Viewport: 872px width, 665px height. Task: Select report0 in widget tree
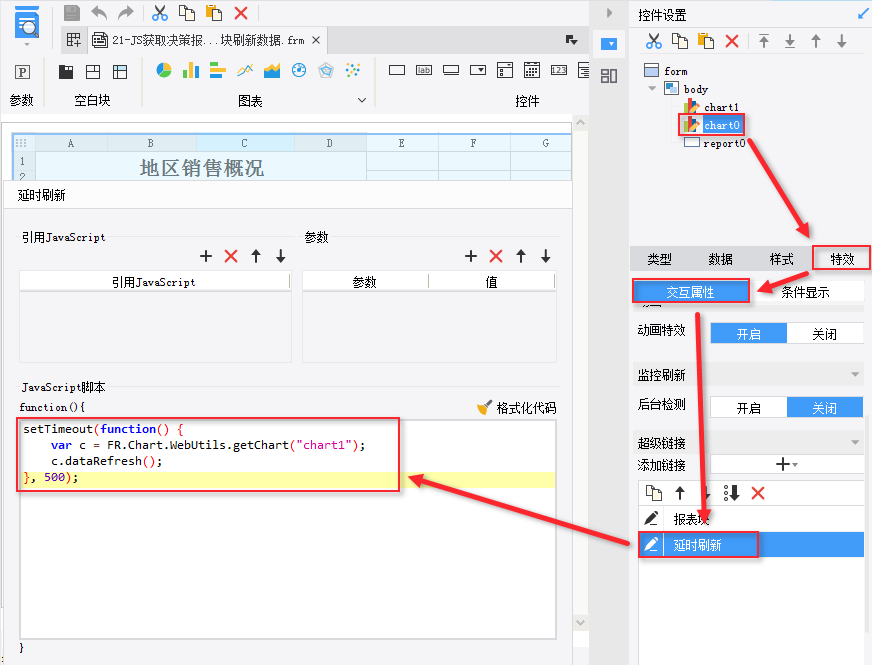click(x=724, y=143)
